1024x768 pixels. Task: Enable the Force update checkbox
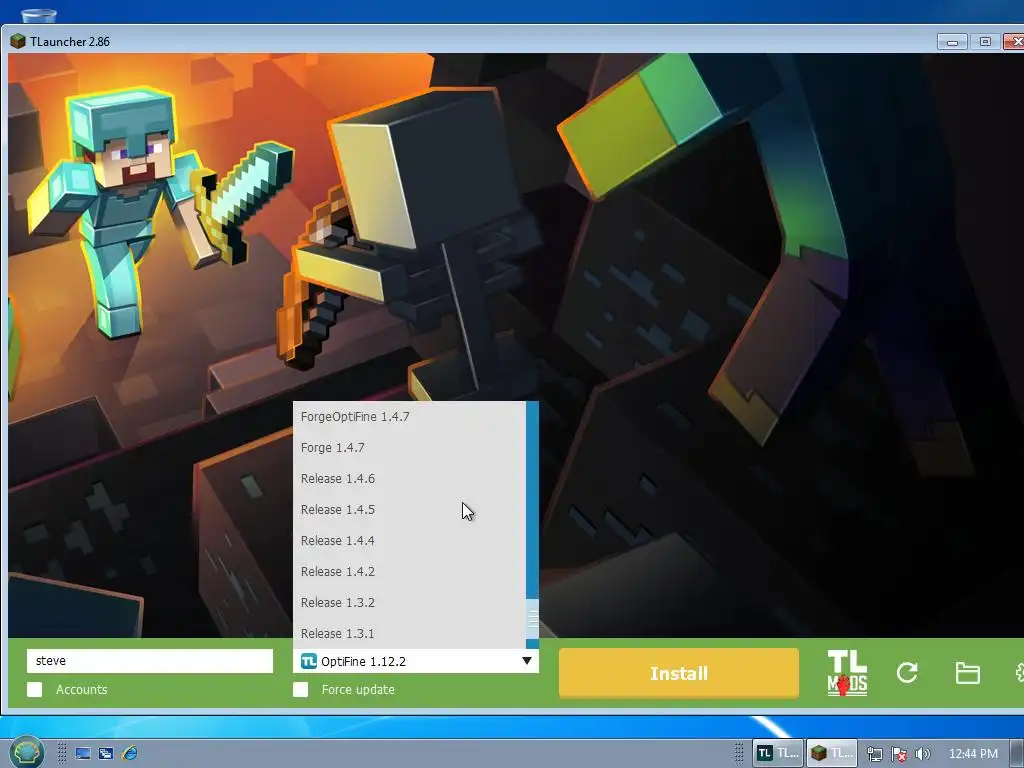coord(300,690)
